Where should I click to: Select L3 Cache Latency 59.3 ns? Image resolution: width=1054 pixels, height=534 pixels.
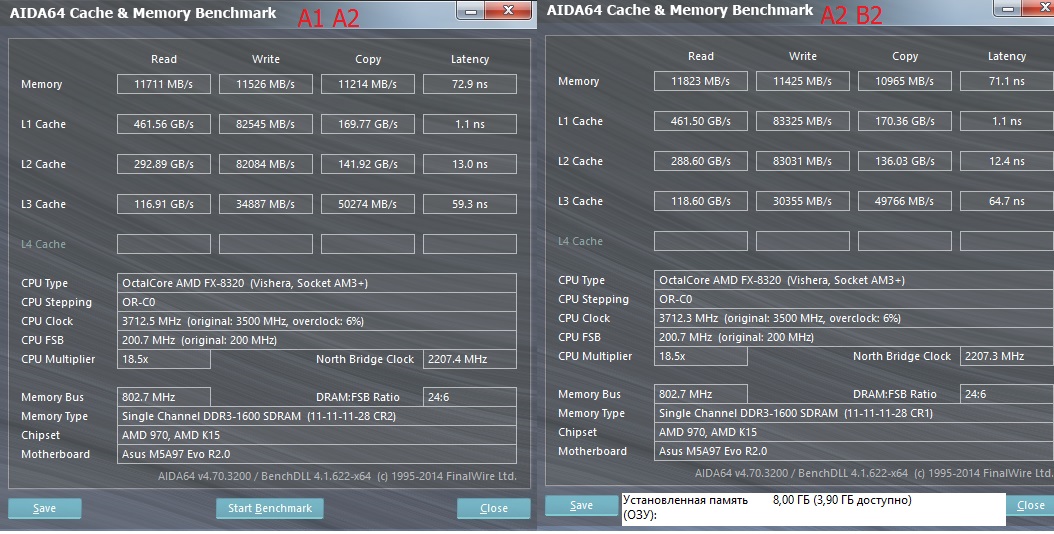pos(470,204)
